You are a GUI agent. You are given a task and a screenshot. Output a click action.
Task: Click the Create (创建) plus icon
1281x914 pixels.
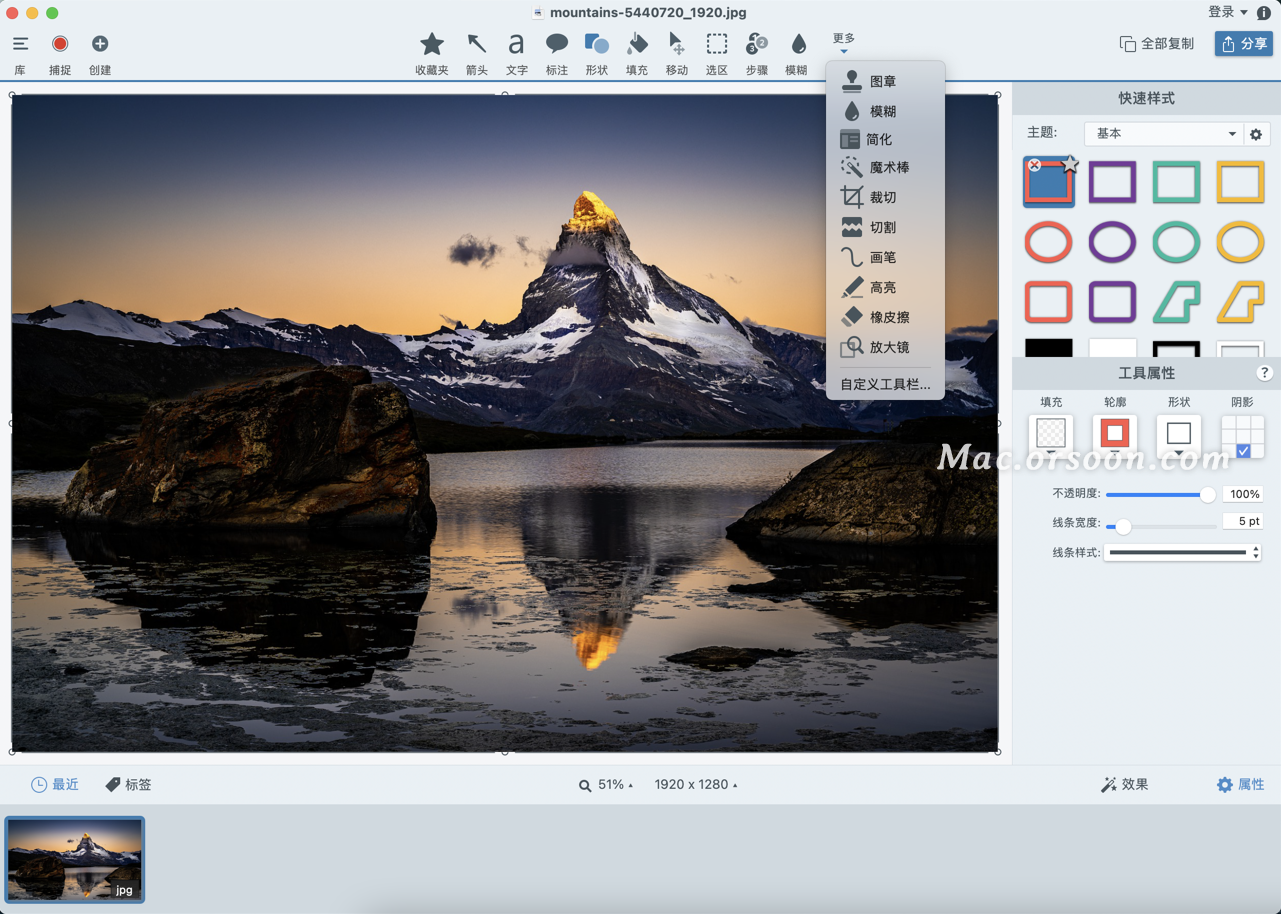100,44
